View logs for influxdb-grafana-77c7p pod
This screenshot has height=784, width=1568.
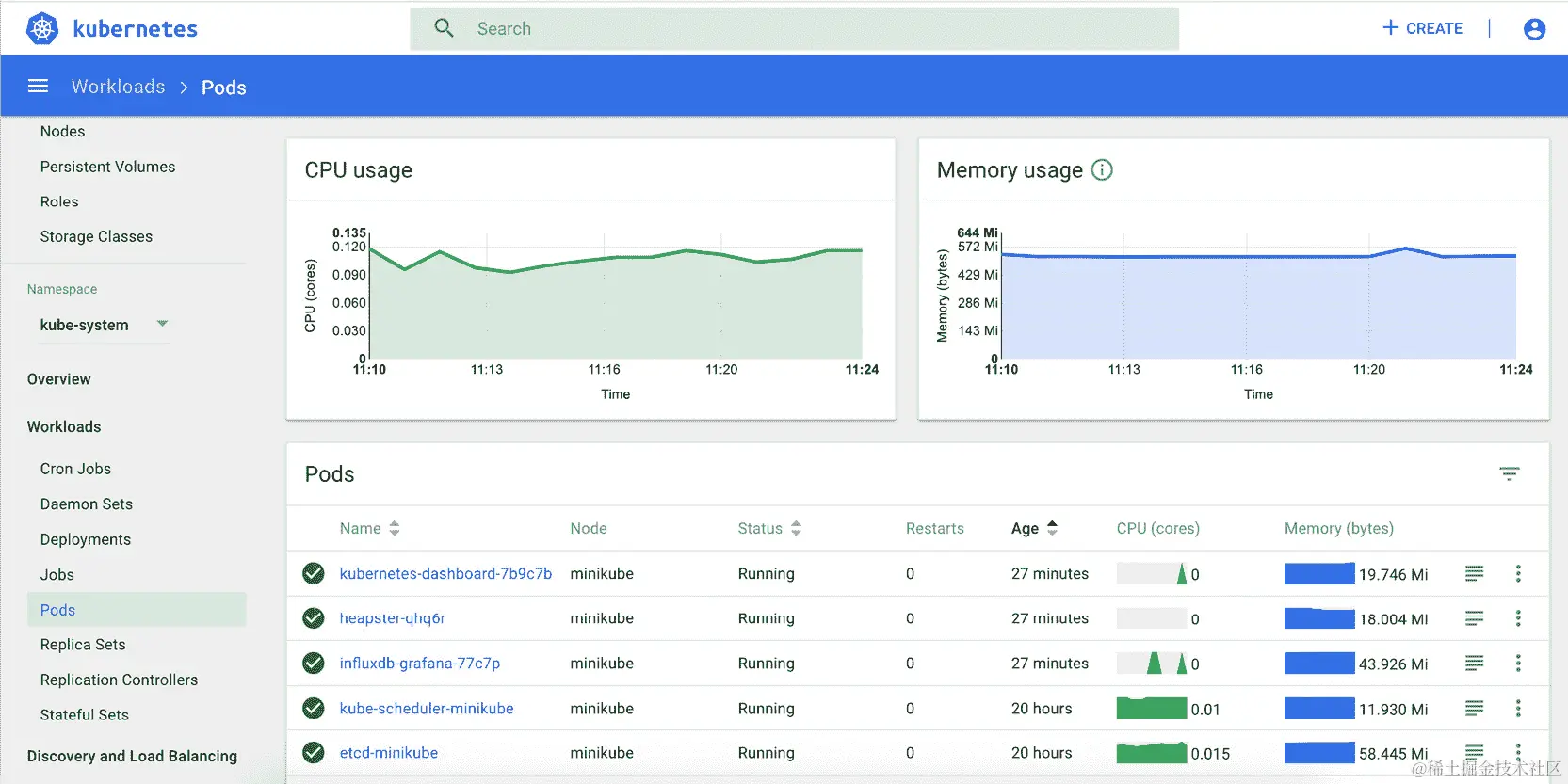[x=1475, y=664]
